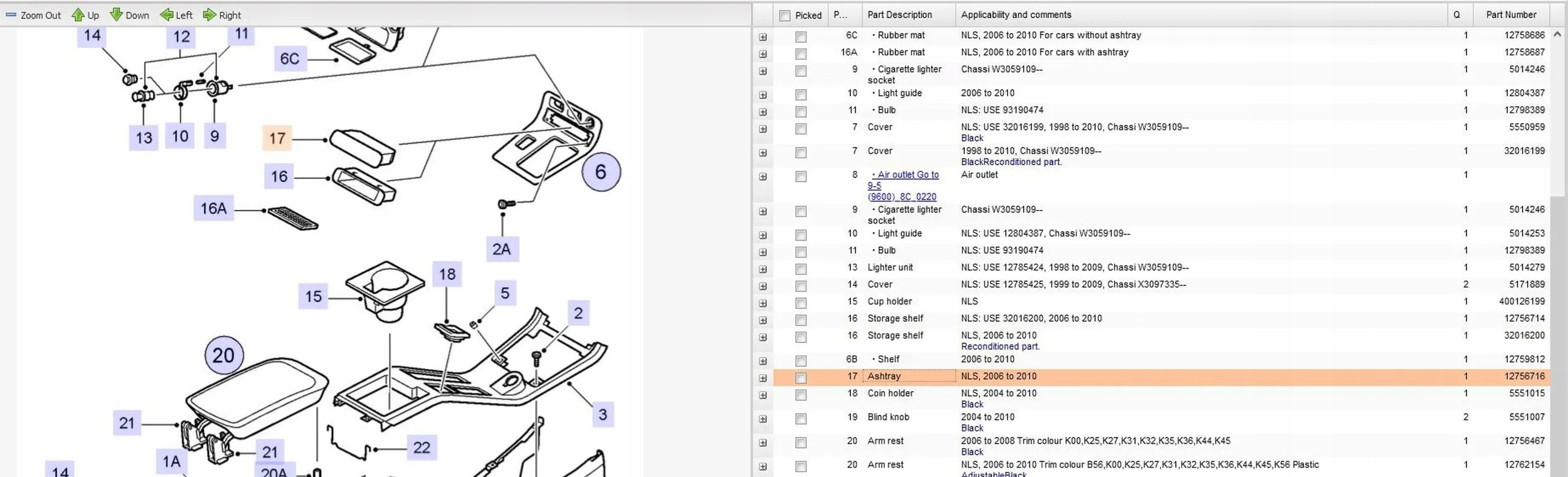Sort by the Part Description column header
1568x477 pixels.
click(909, 15)
